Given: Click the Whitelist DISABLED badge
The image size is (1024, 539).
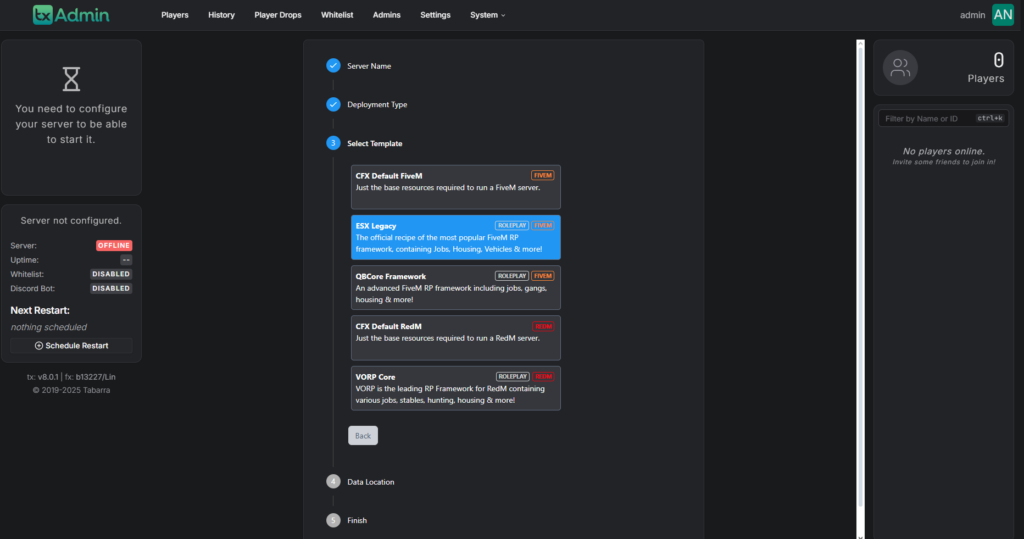Looking at the screenshot, I should pyautogui.click(x=111, y=274).
